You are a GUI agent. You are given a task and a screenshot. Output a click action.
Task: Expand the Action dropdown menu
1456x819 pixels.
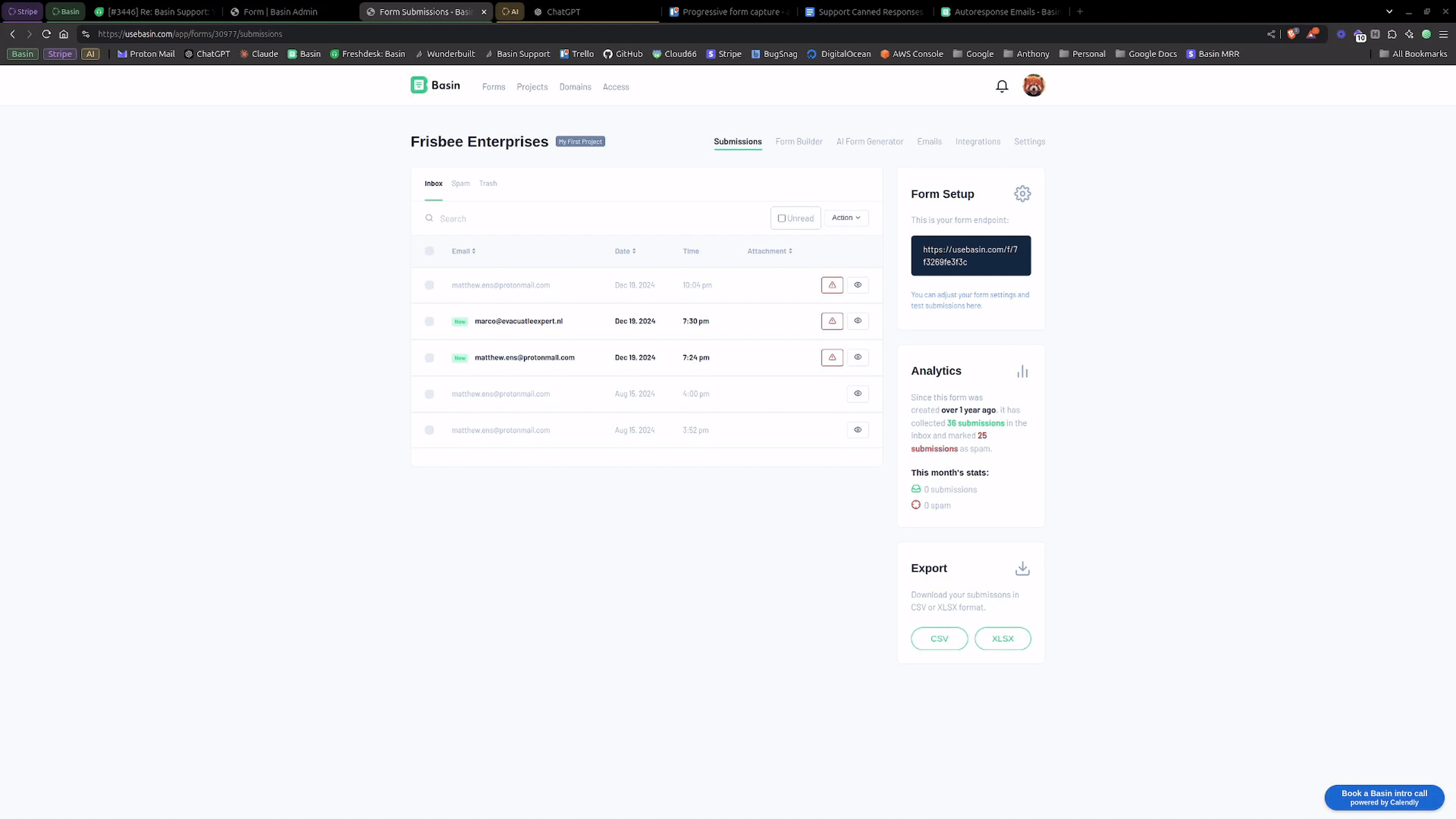point(846,218)
